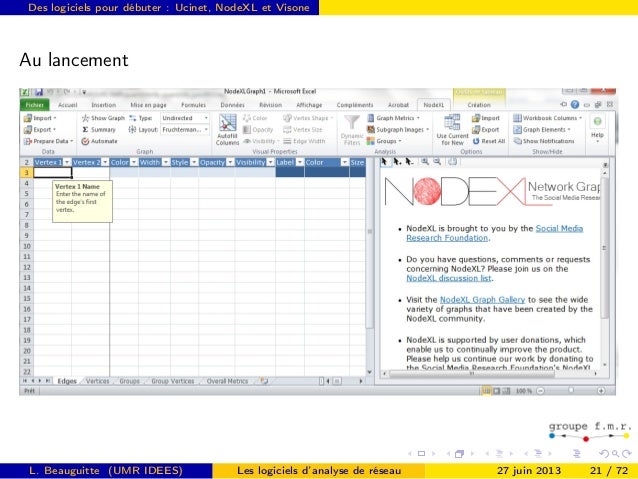This screenshot has height=479, width=638.
Task: Switch to the Vertices worksheet tab
Action: click(x=98, y=381)
